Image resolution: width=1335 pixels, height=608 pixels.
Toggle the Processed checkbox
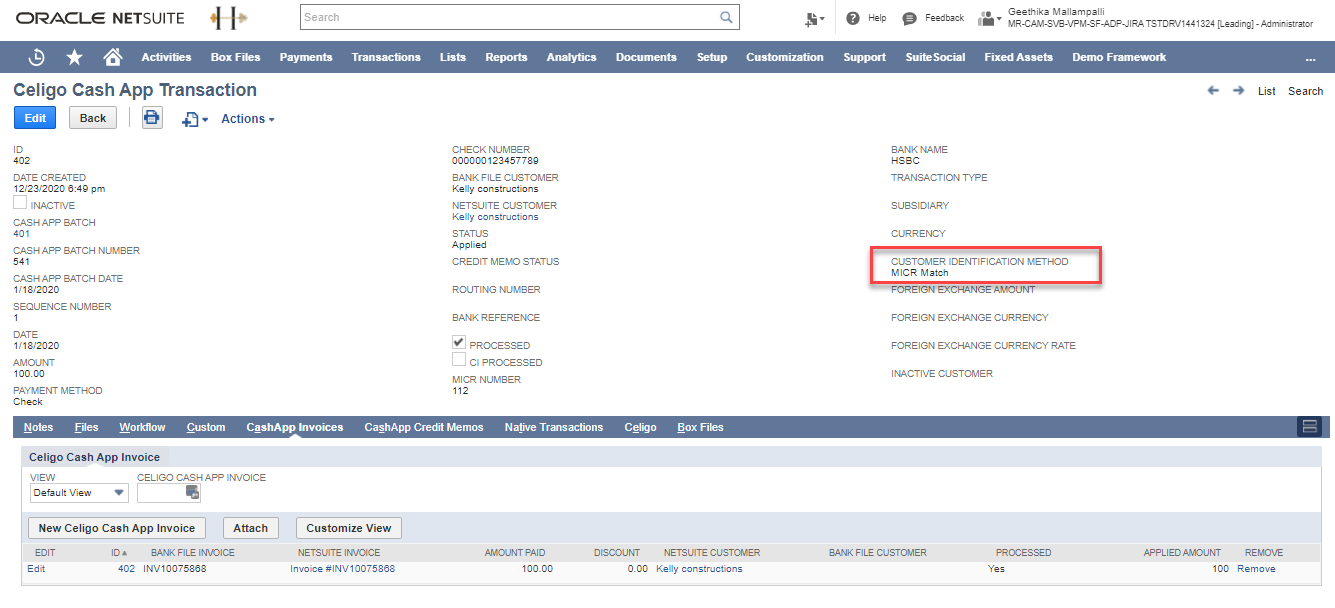click(459, 343)
